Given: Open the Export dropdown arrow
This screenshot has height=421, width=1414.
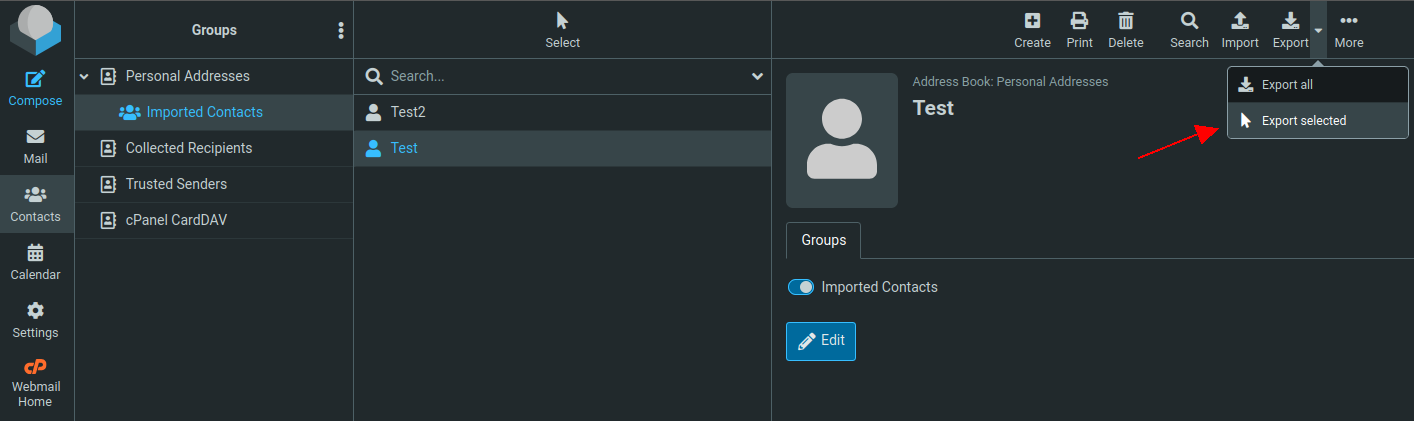Looking at the screenshot, I should [x=1319, y=30].
